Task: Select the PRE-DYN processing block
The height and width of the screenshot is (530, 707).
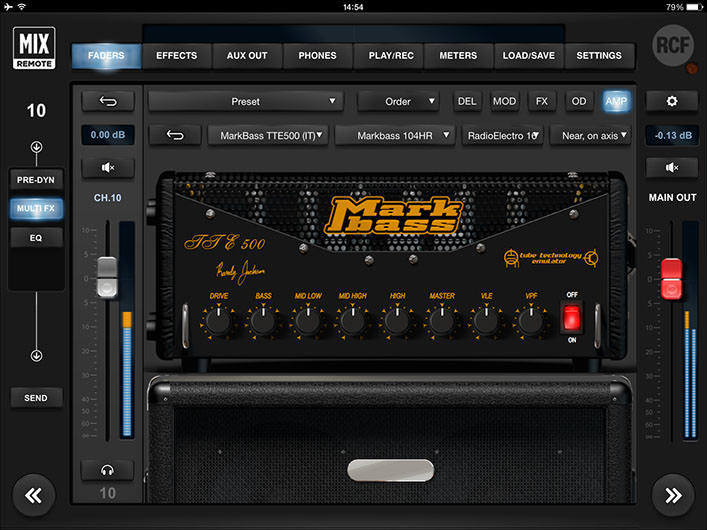Action: (x=36, y=179)
